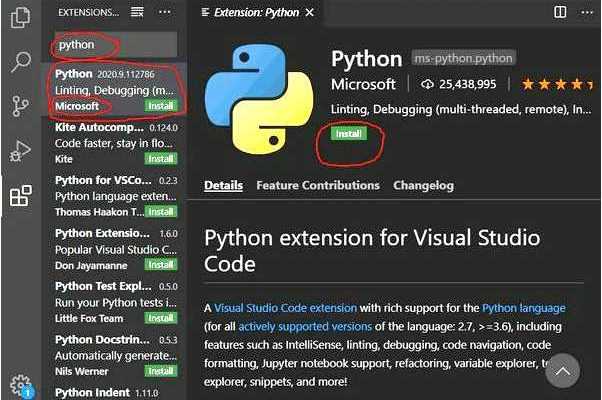Open the Source Control view
The height and width of the screenshot is (400, 602).
20,106
